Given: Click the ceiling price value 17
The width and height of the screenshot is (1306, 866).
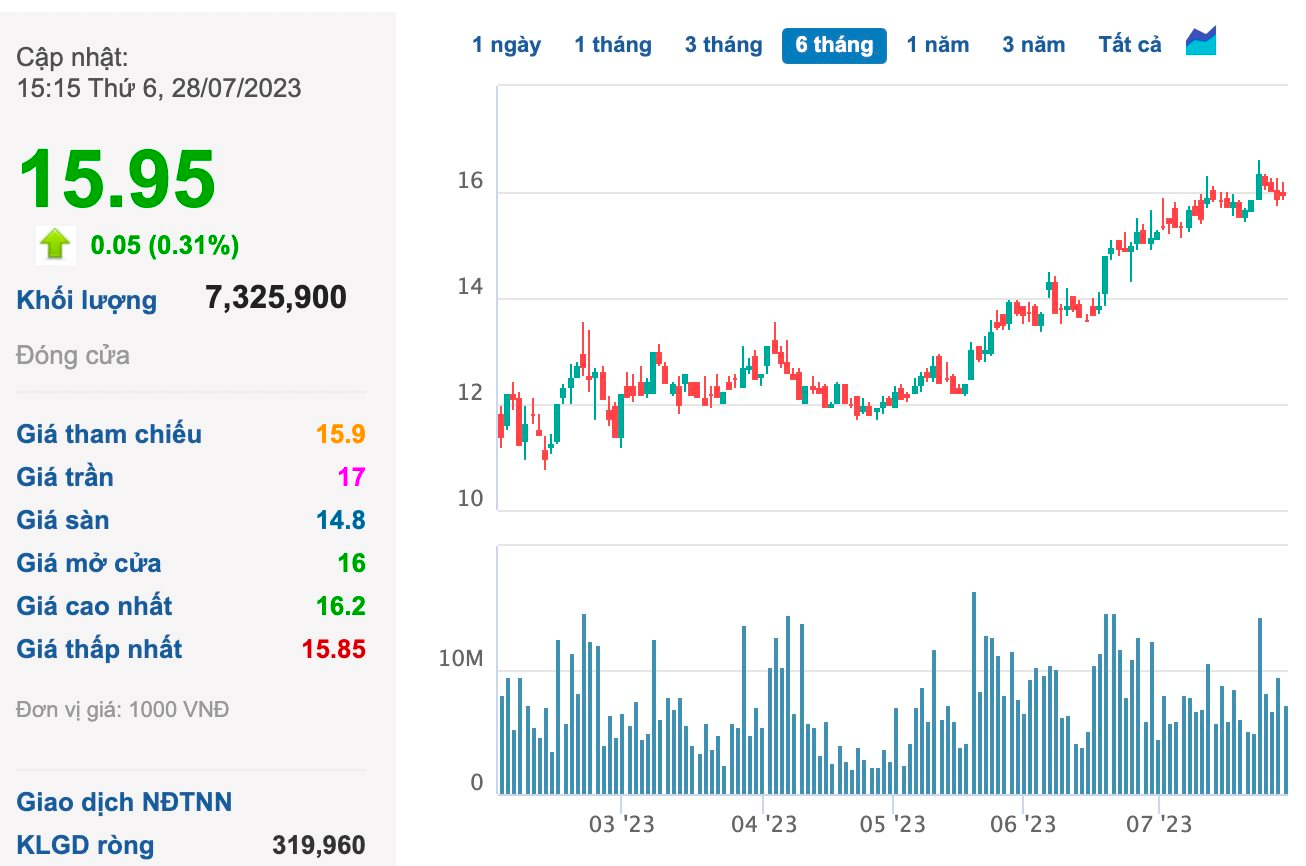Looking at the screenshot, I should click(x=352, y=477).
